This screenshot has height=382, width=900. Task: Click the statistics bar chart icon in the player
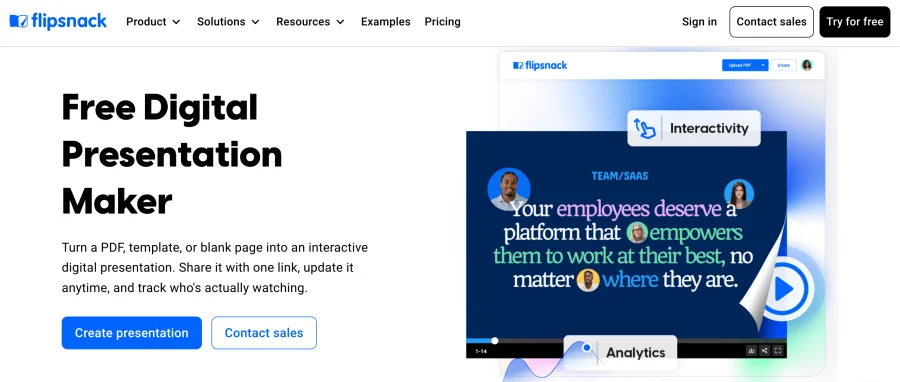751,350
